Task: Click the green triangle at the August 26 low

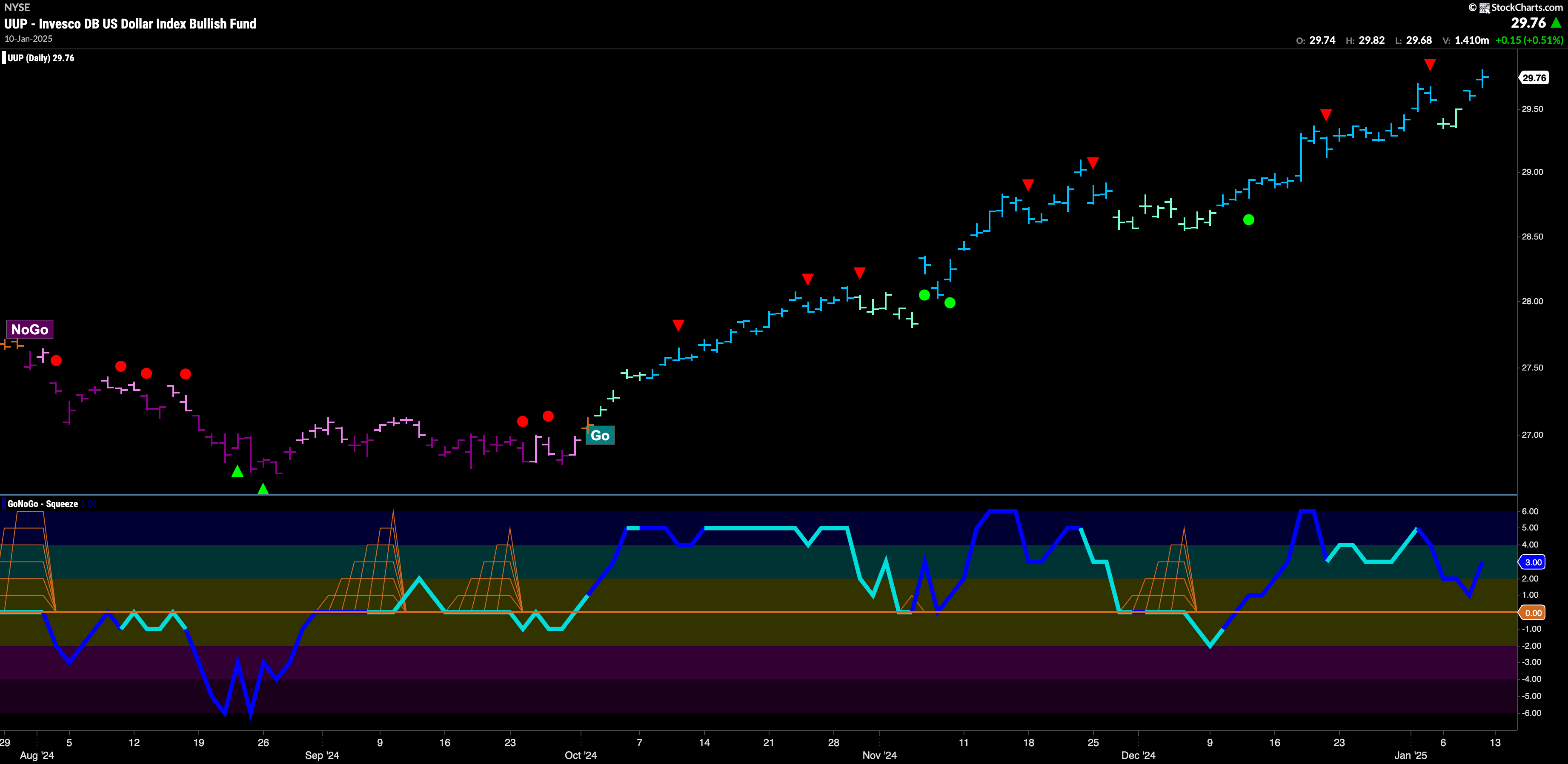Action: [x=263, y=488]
